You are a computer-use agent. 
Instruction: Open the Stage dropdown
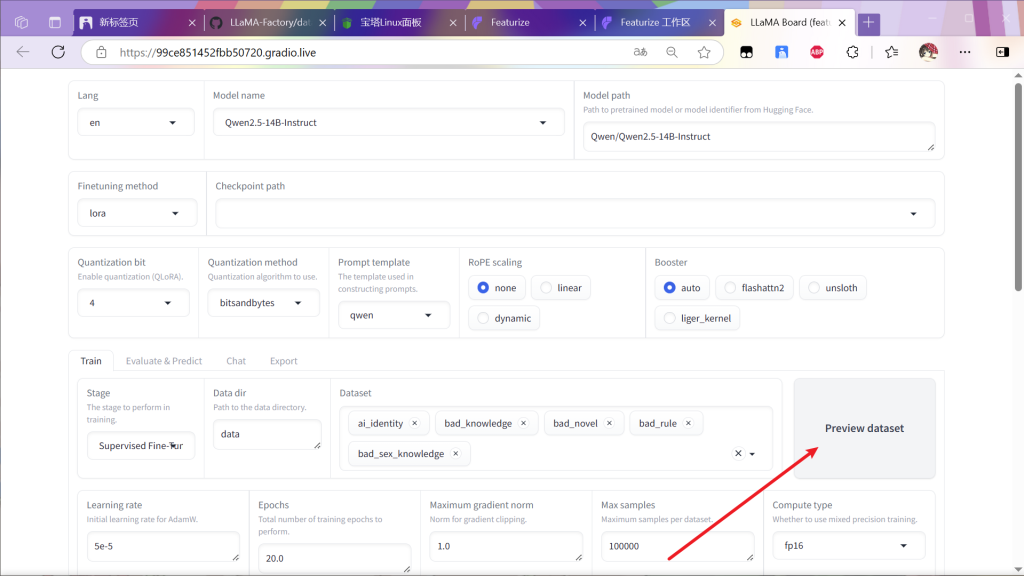click(x=141, y=445)
